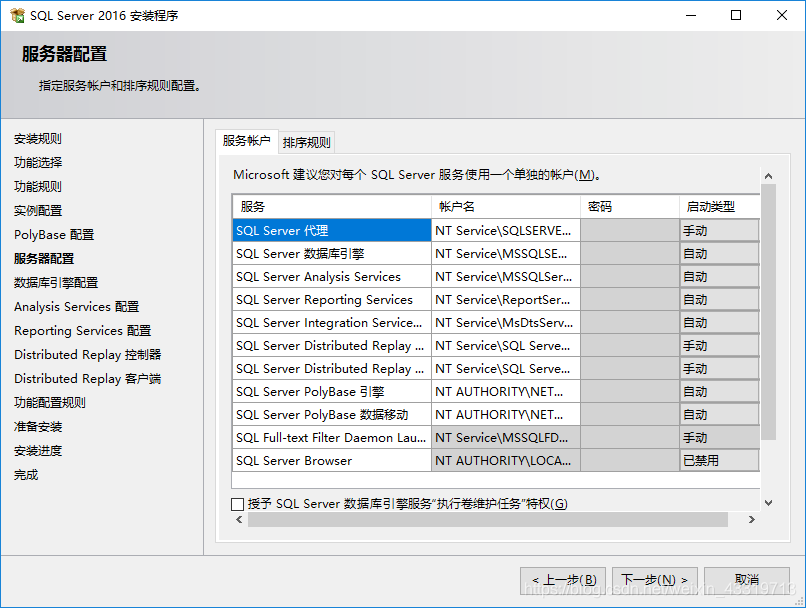
Task: Click the 服务 column header
Action: click(332, 207)
